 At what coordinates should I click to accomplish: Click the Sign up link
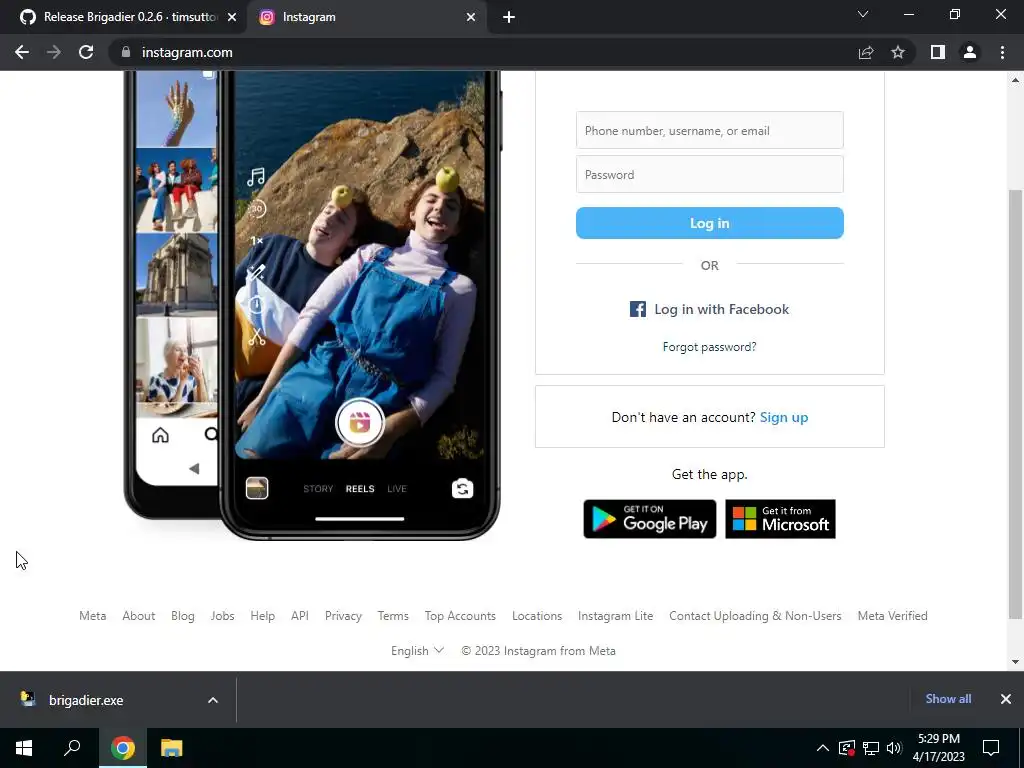(x=784, y=417)
